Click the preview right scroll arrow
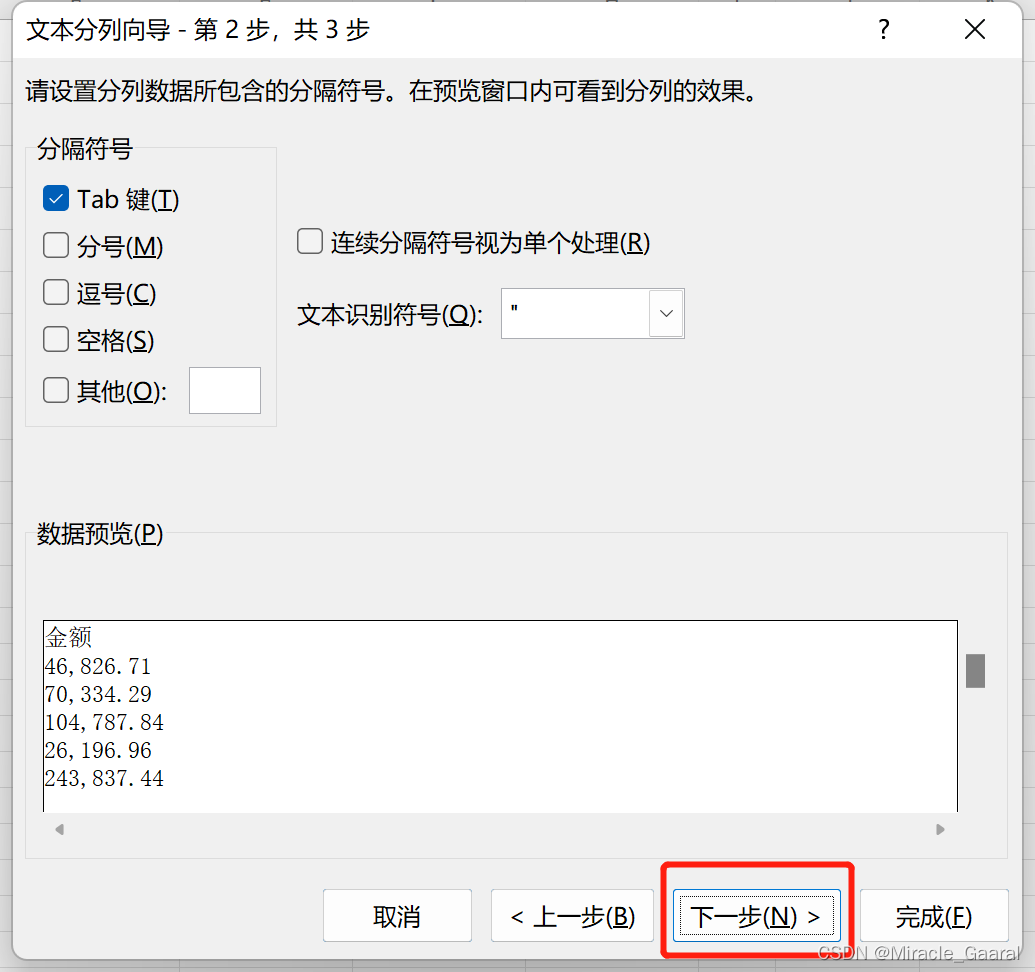1035x972 pixels. [x=940, y=829]
